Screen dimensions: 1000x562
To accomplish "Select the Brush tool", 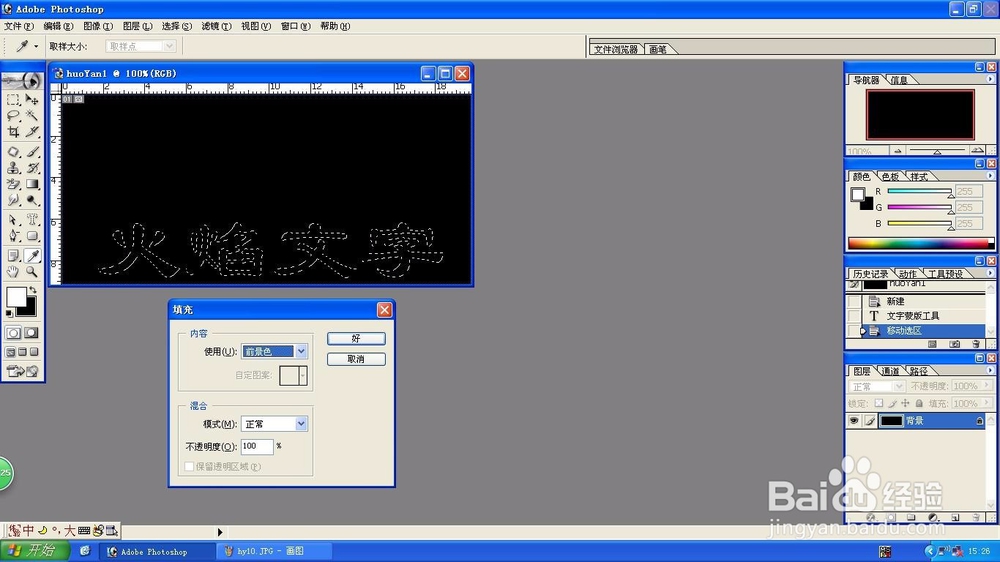I will point(32,152).
